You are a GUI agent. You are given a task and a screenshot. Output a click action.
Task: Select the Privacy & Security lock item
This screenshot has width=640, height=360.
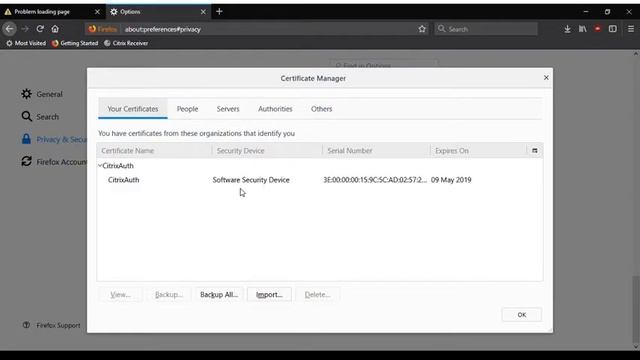[54, 140]
